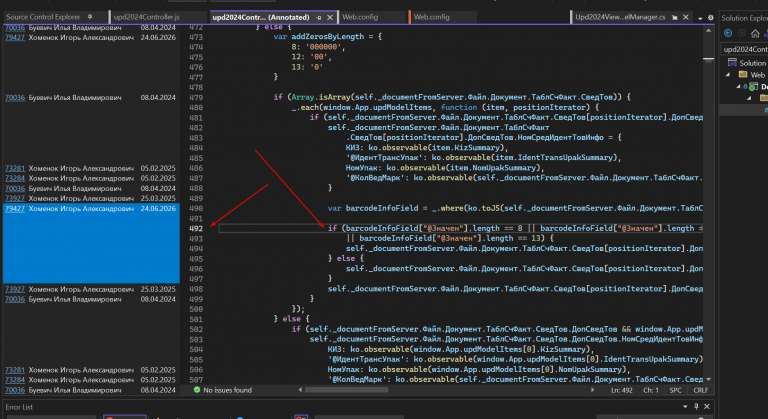
Task: Open changeset 70036 at line 479
Action: (15, 98)
